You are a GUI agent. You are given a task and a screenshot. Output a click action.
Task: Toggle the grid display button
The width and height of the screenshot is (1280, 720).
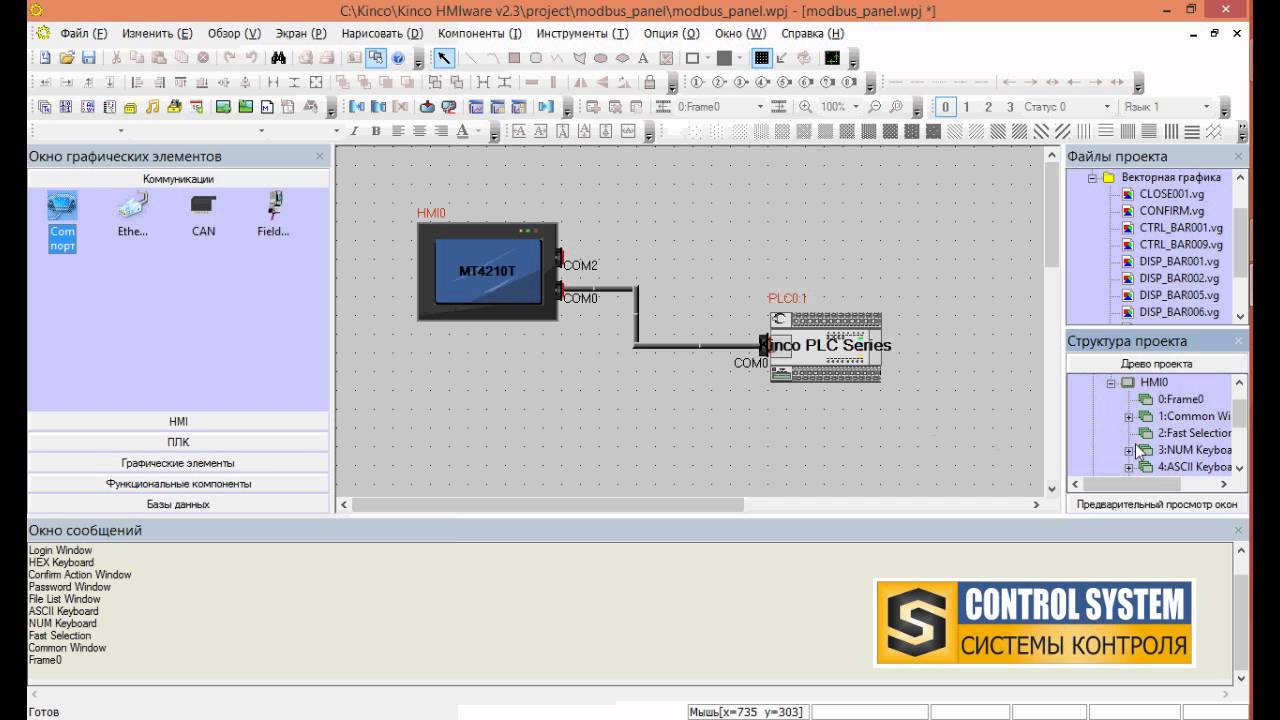pos(762,58)
